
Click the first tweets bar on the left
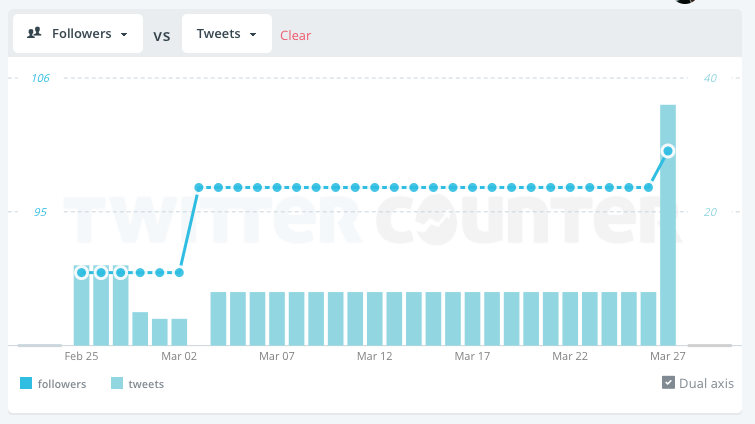82,305
